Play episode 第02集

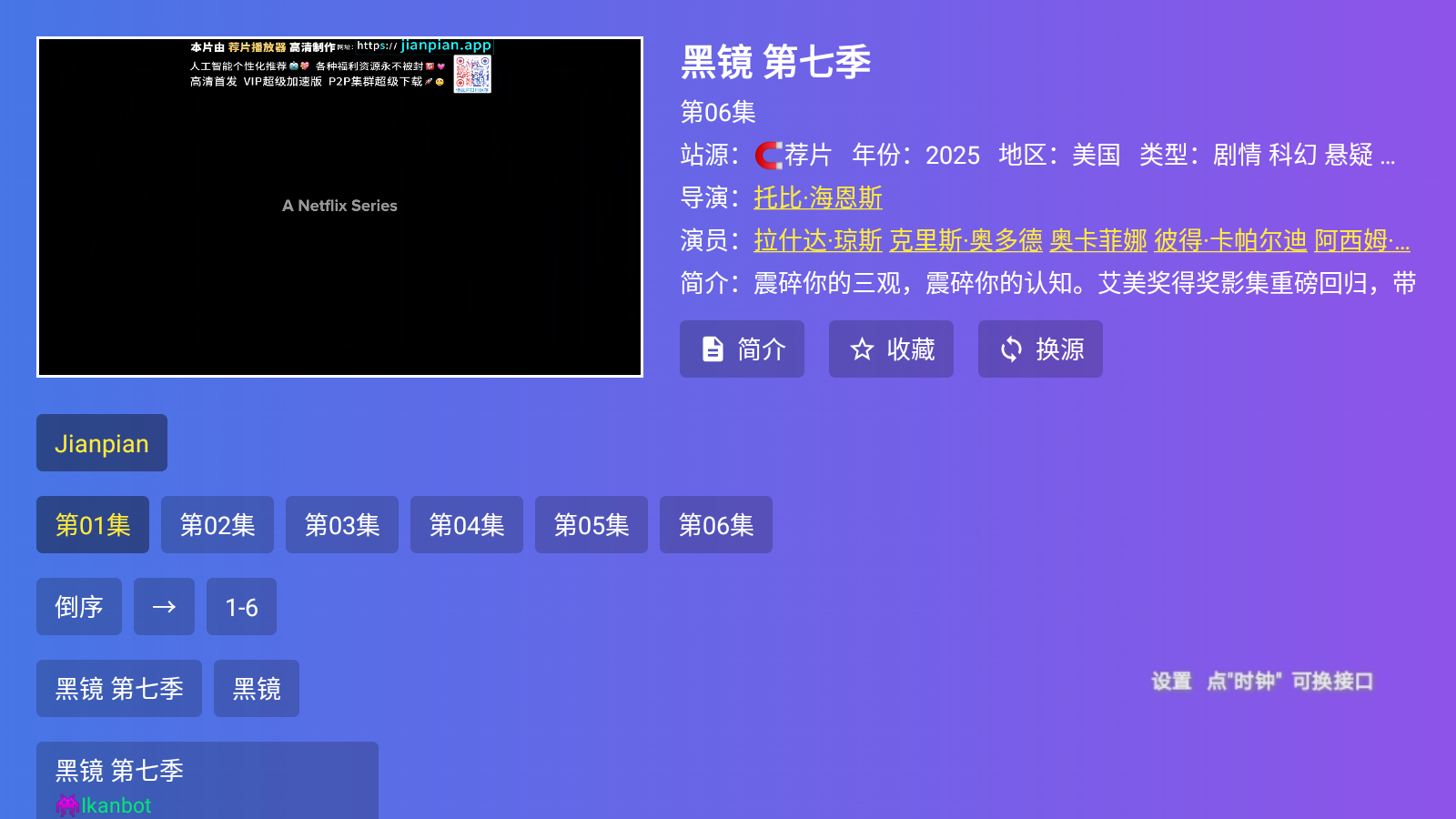pos(217,525)
